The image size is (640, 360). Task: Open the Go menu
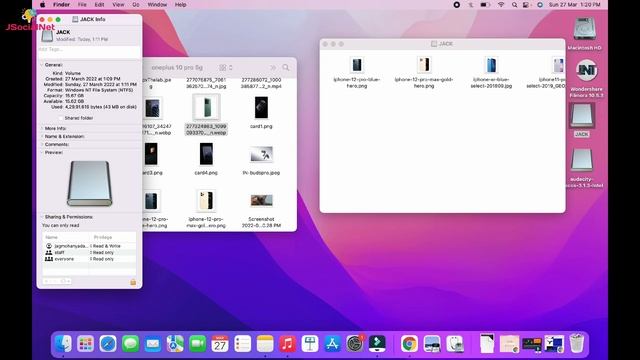(x=136, y=5)
